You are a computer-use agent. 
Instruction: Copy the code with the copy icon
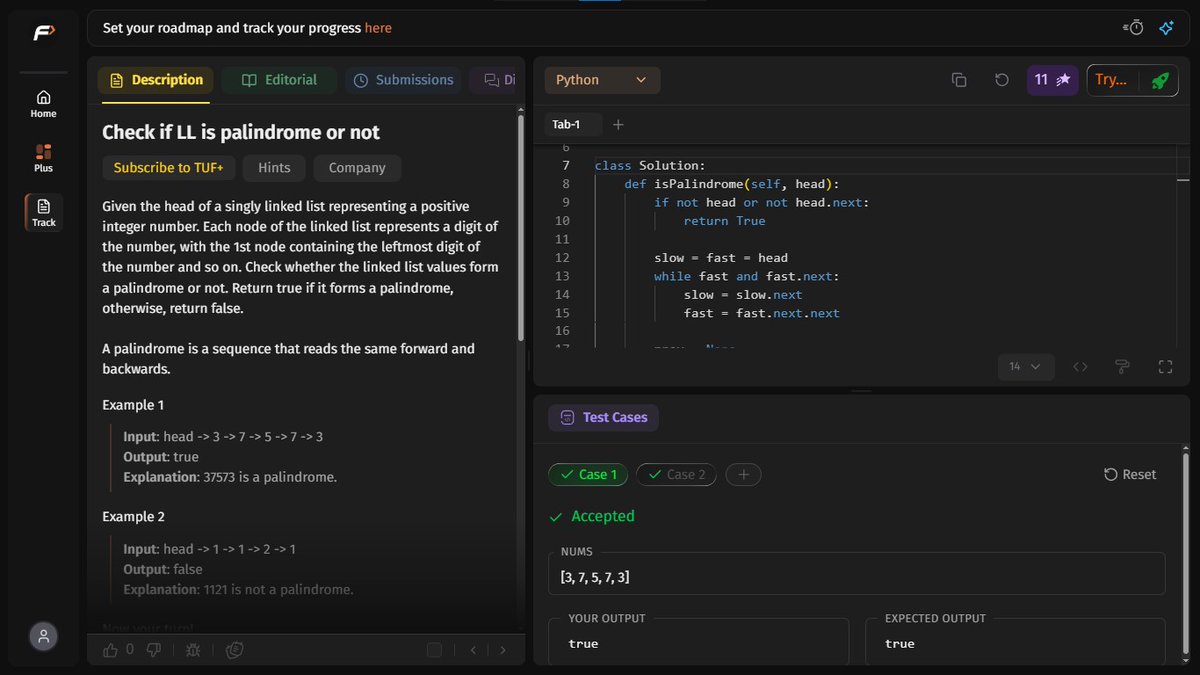click(959, 80)
